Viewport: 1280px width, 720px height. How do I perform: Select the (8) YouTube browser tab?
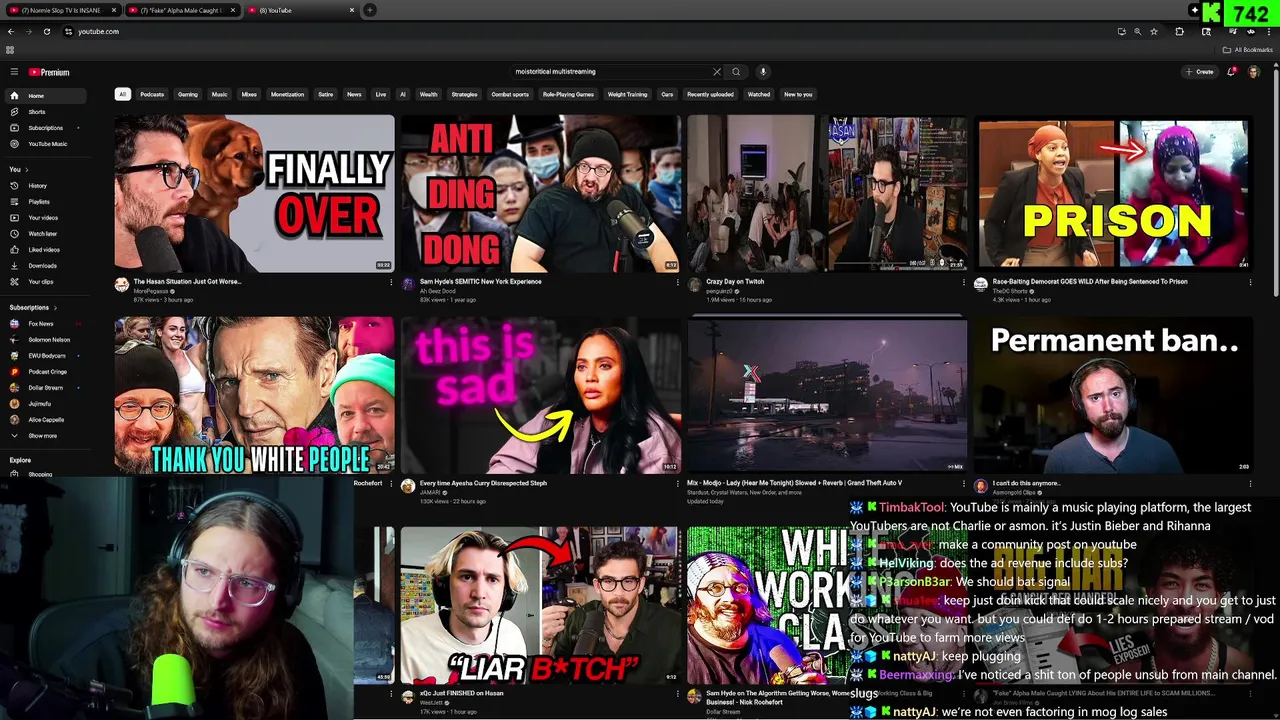coord(301,10)
